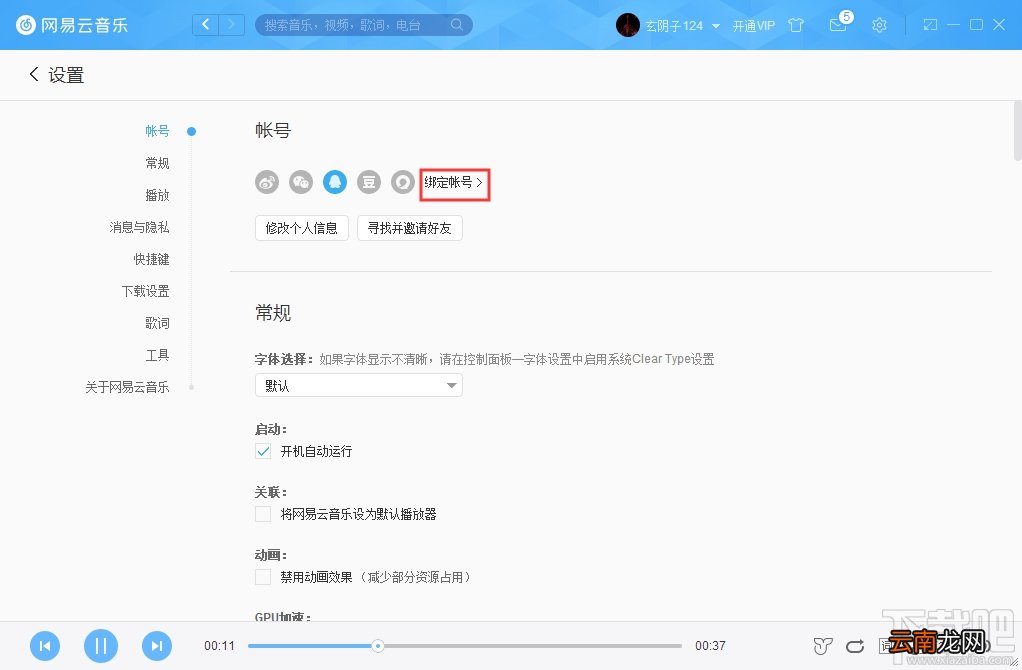Click the playback progress slider handle
The width and height of the screenshot is (1022, 670).
(x=377, y=646)
